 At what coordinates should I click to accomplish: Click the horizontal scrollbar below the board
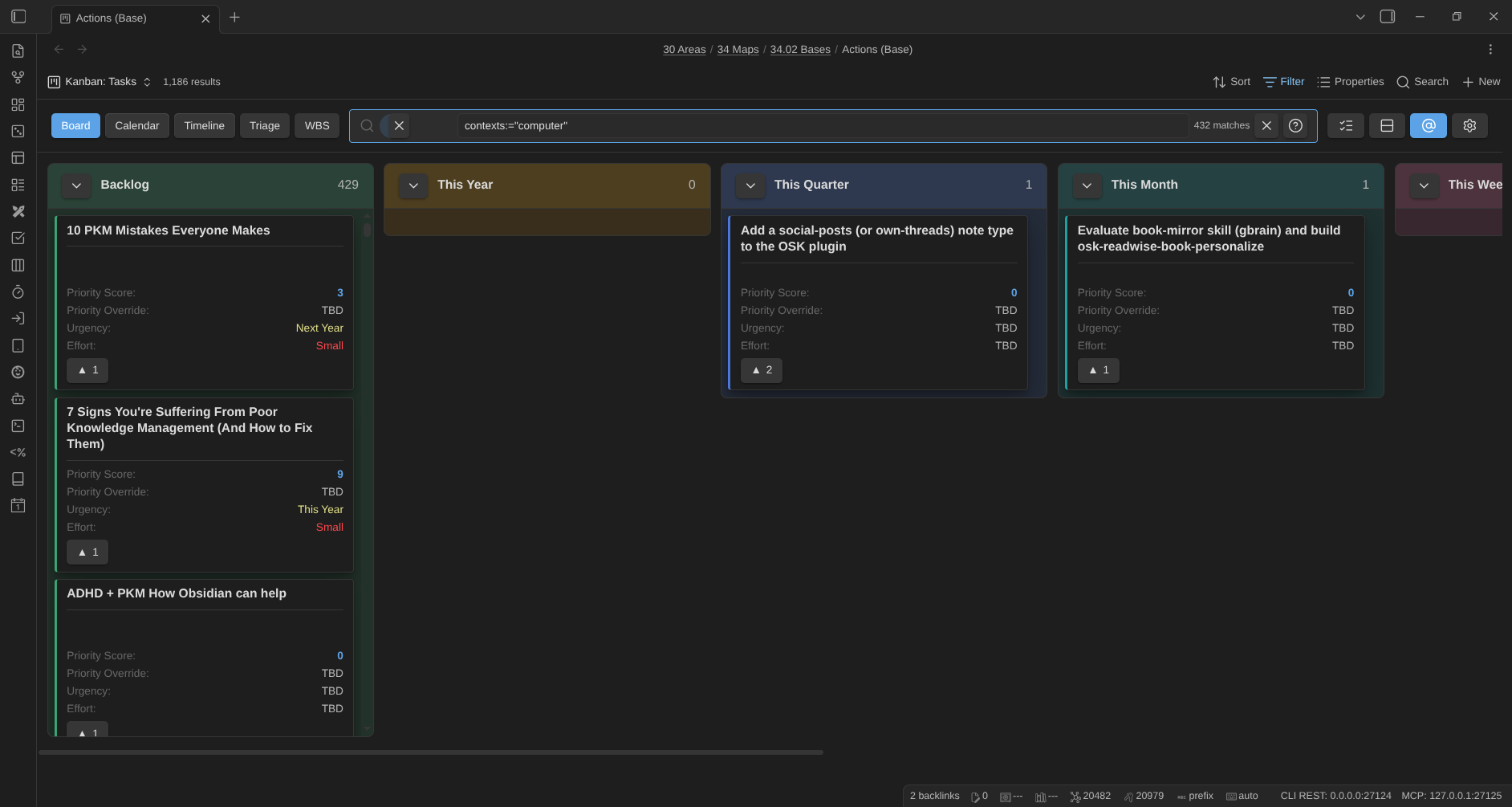pos(431,752)
